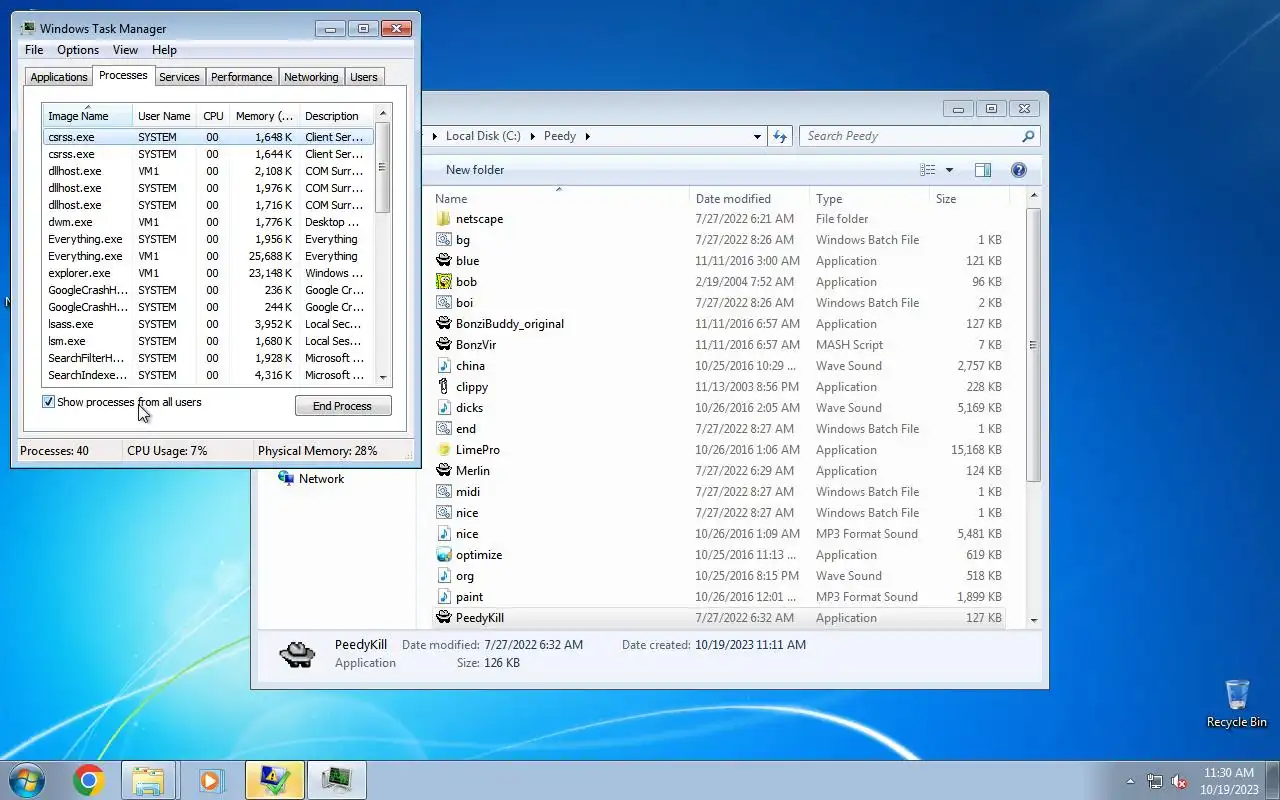Click the LimePro application icon
1280x800 pixels.
(x=444, y=450)
